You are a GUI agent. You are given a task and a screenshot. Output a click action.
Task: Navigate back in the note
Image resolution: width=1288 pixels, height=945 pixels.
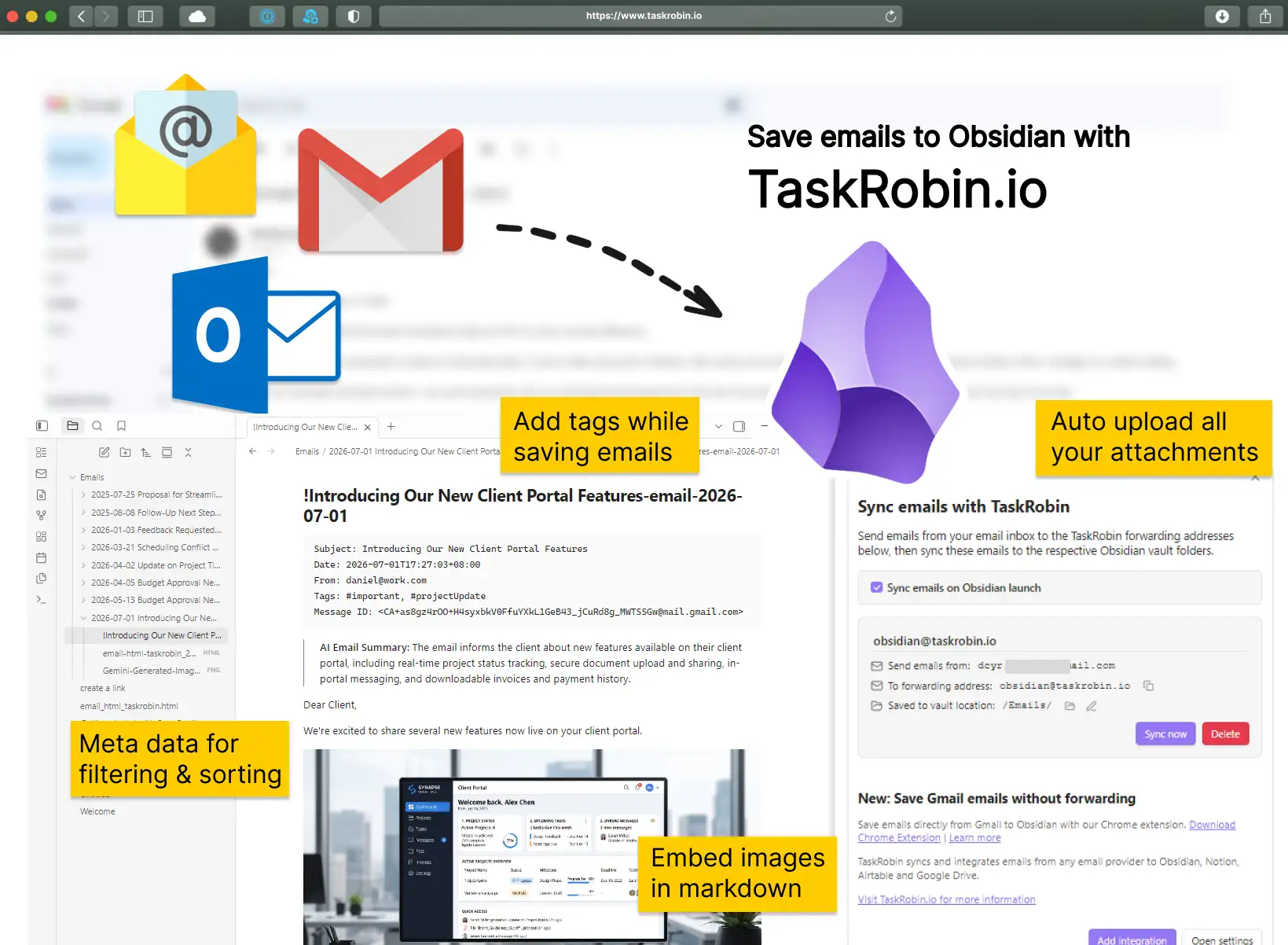click(252, 451)
